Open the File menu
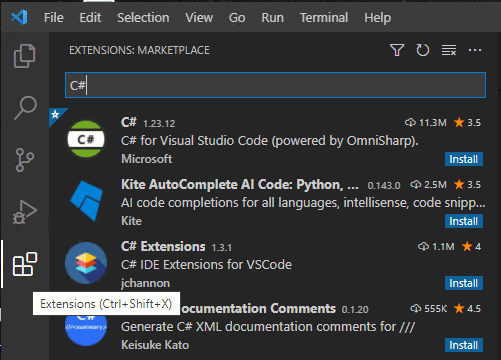The image size is (501, 360). click(x=54, y=18)
